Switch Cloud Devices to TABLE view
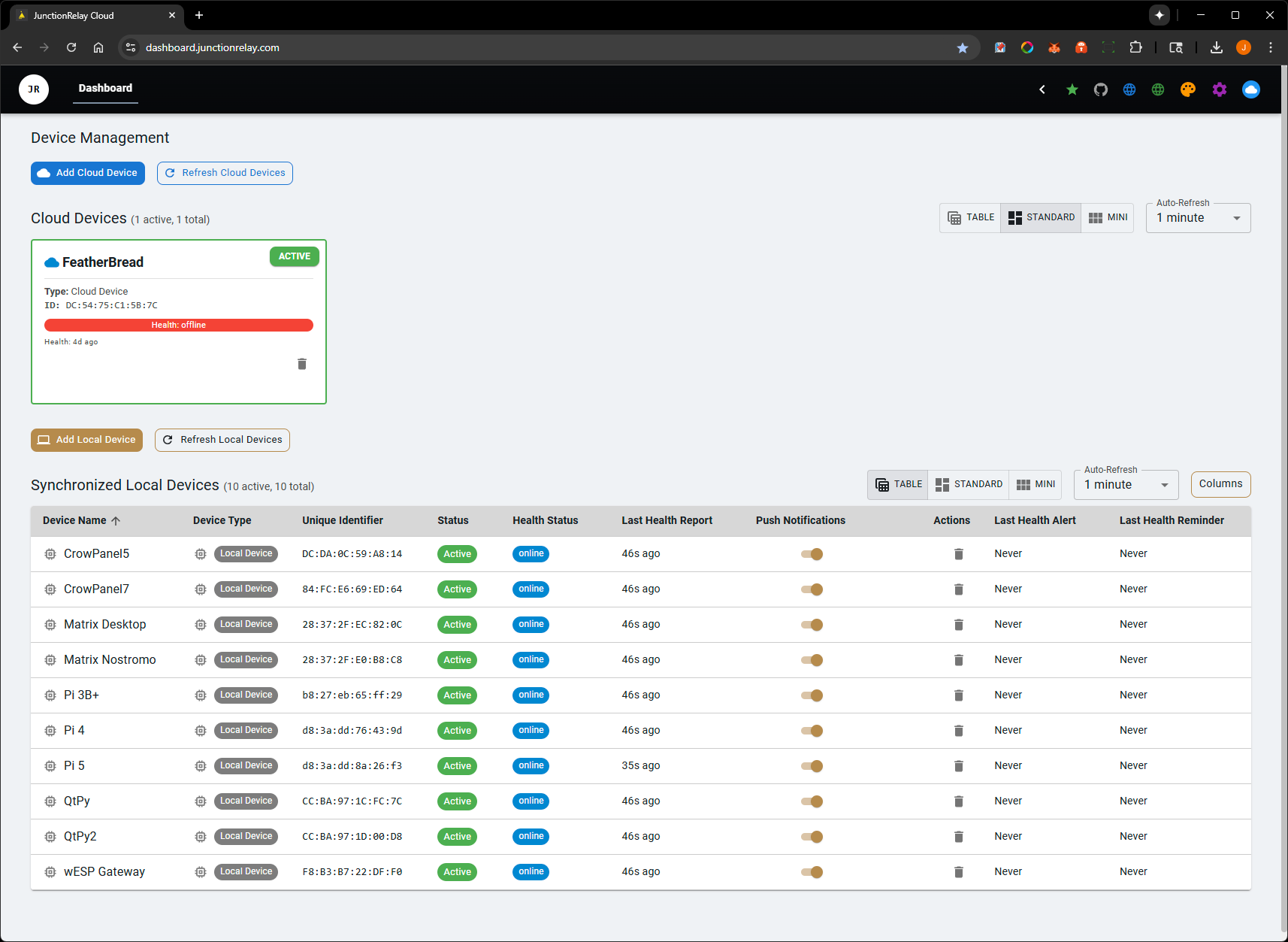1288x942 pixels. (x=970, y=218)
